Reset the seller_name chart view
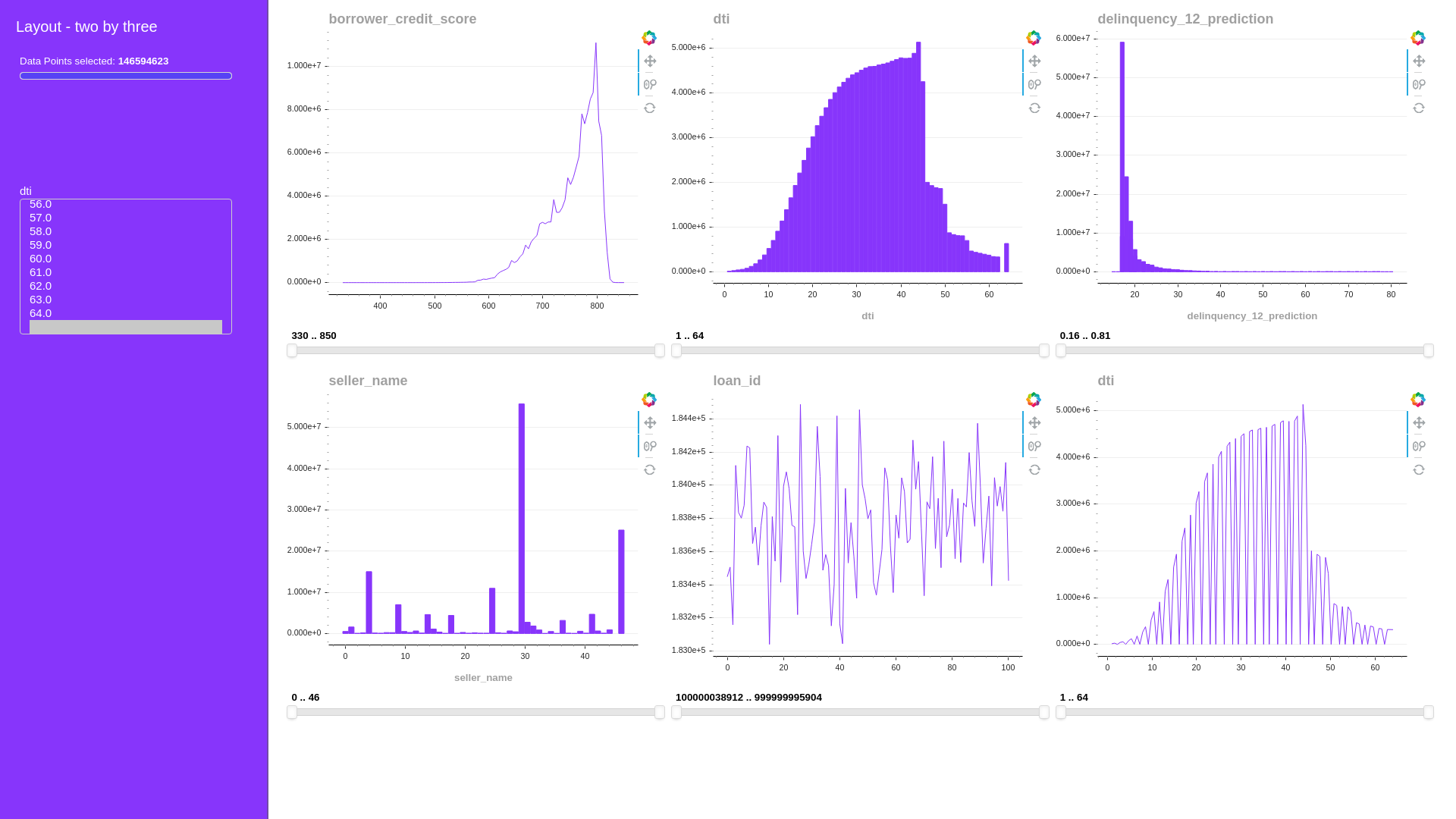This screenshot has width=1456, height=819. pos(650,470)
